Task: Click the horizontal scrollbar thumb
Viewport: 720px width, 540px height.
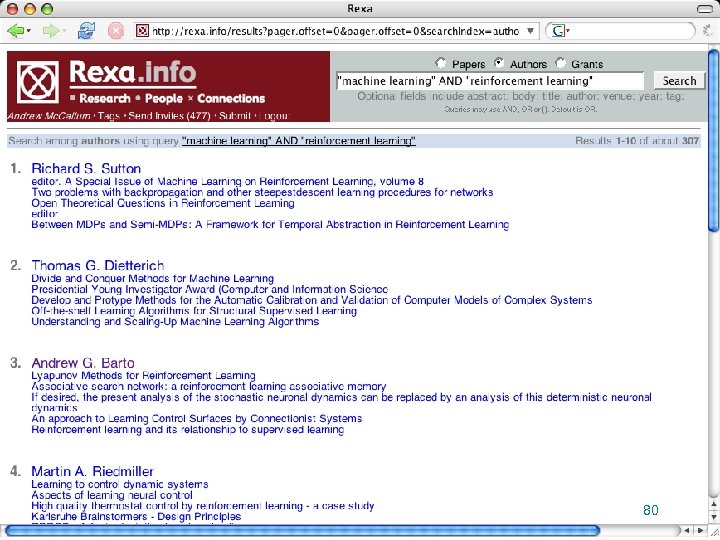Action: pos(302,531)
